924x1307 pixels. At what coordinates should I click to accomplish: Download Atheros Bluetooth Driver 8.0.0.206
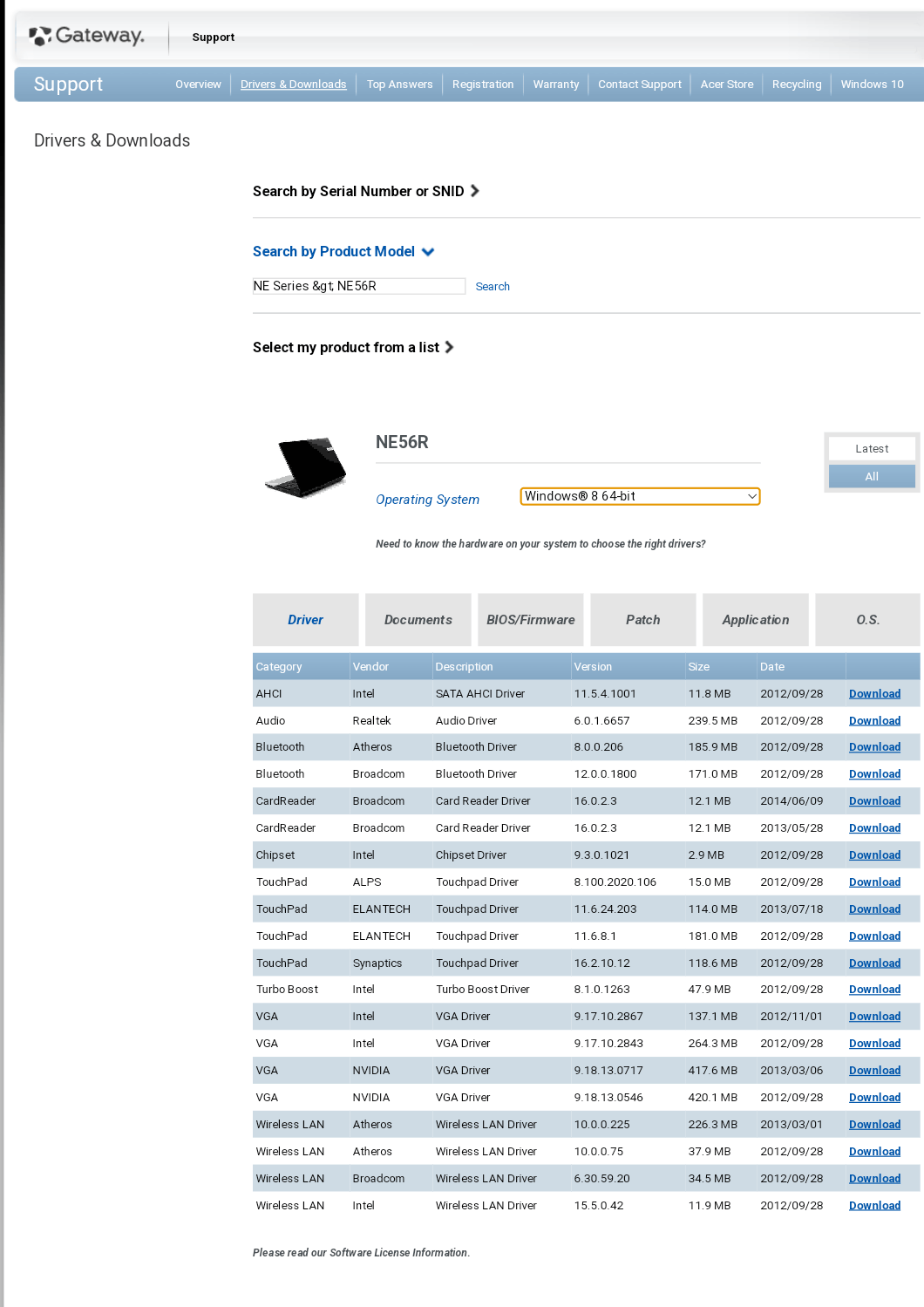coord(875,747)
